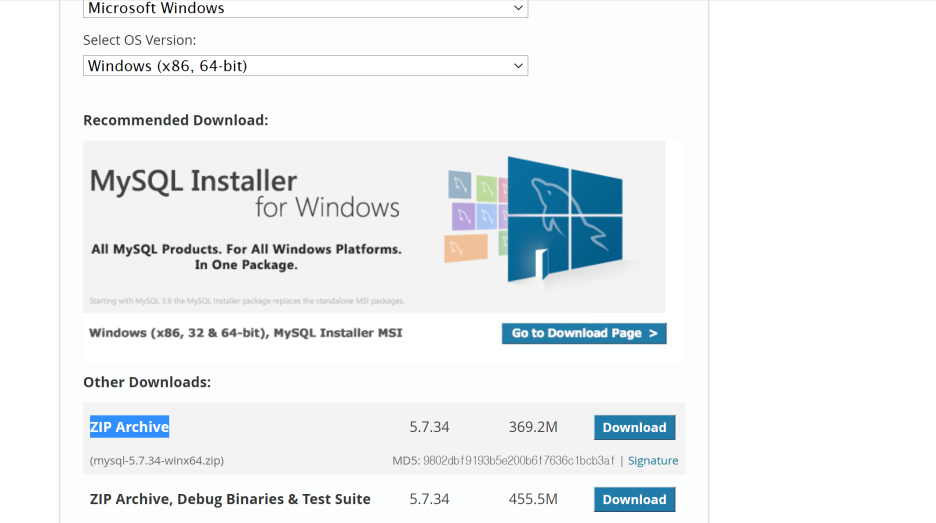The image size is (936, 523).
Task: Open the Windows (x86, 64-bit) OS version dropdown
Action: point(305,66)
